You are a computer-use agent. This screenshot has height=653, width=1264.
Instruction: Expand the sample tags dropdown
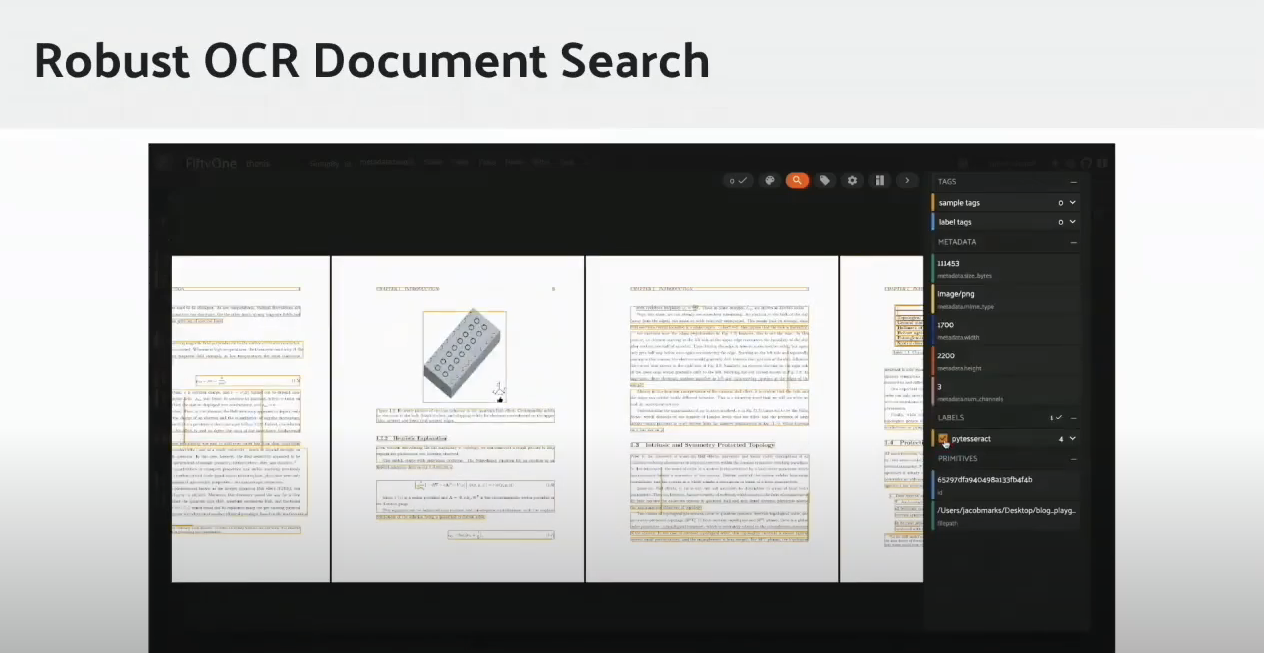coord(1073,203)
